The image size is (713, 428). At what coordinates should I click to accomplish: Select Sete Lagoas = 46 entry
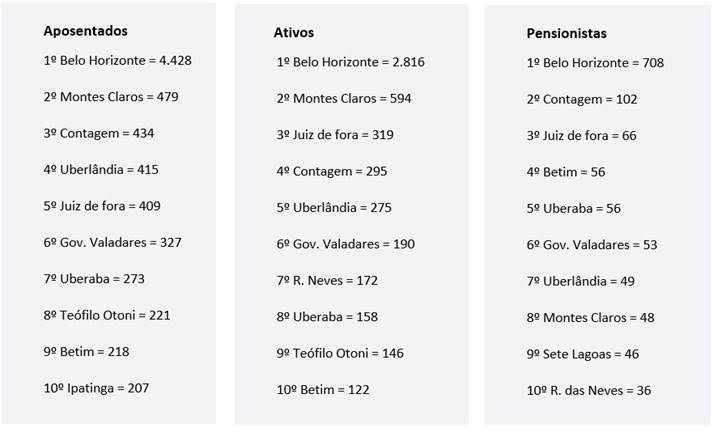point(583,353)
